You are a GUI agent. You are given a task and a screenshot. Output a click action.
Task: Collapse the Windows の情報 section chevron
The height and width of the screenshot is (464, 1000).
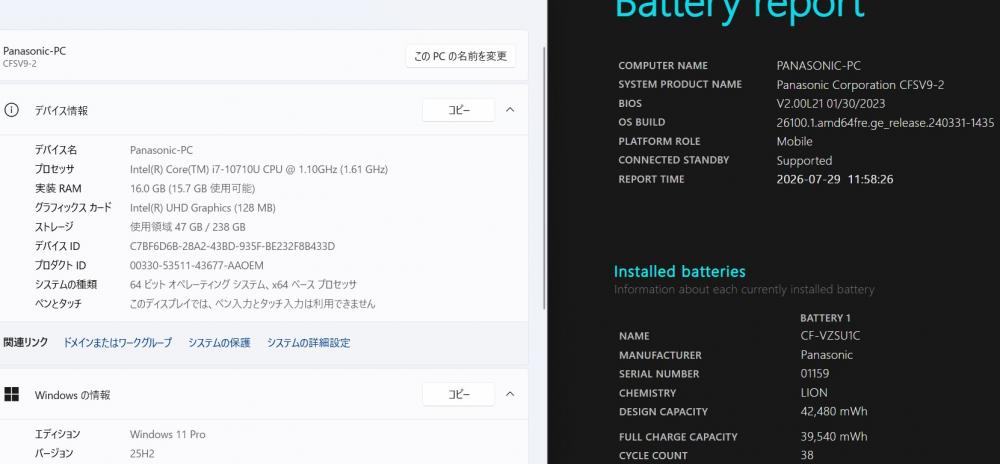pyautogui.click(x=510, y=395)
